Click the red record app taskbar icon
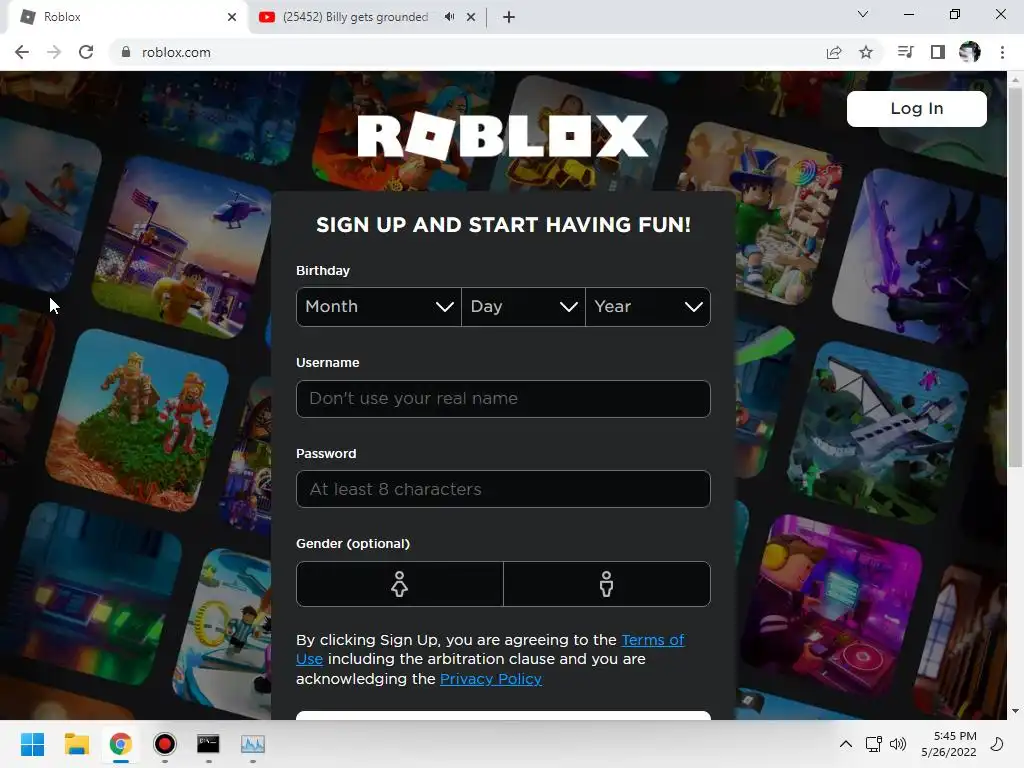 pyautogui.click(x=165, y=744)
